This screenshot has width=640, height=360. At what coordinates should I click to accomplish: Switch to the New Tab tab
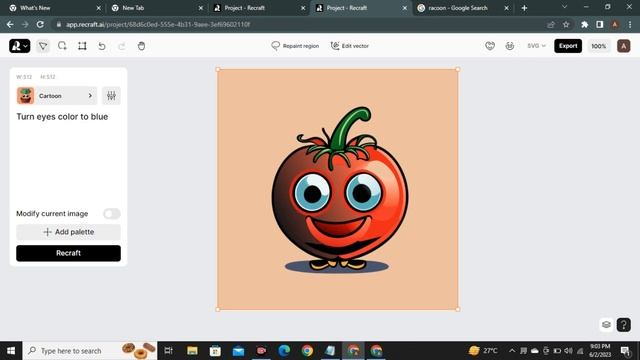click(x=155, y=8)
